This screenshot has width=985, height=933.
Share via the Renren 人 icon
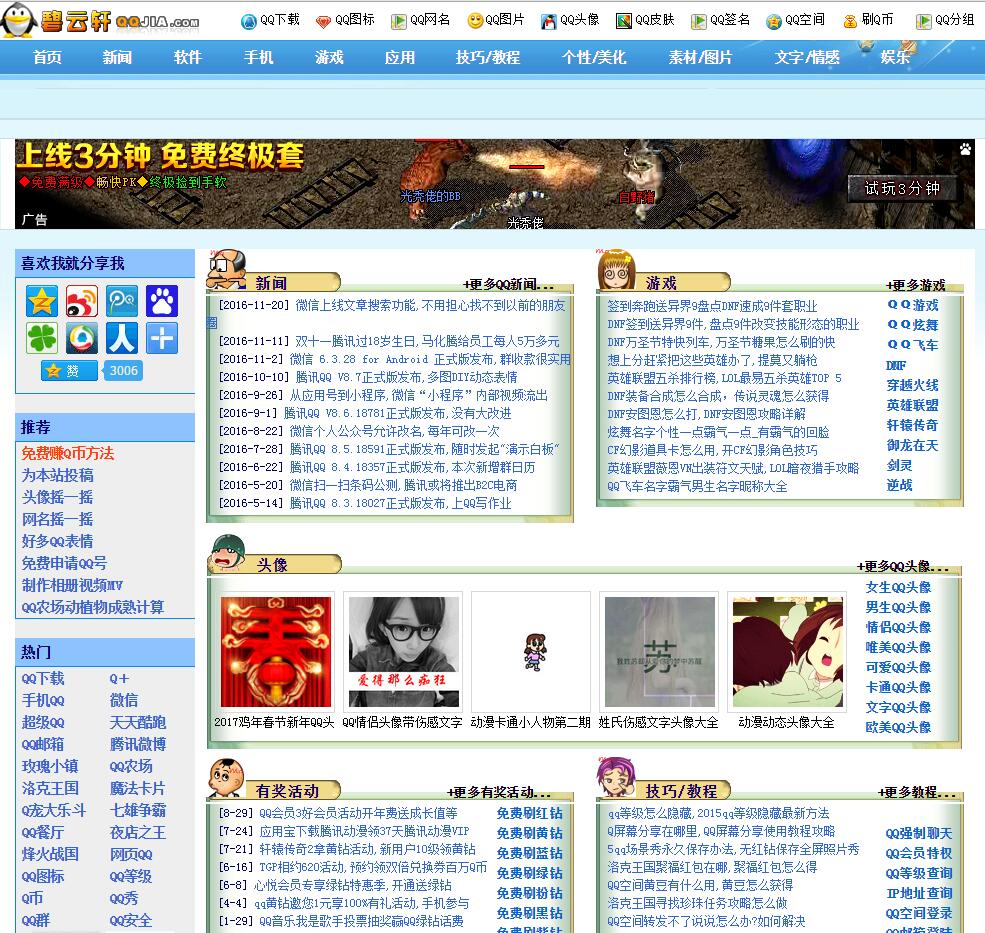[x=122, y=338]
